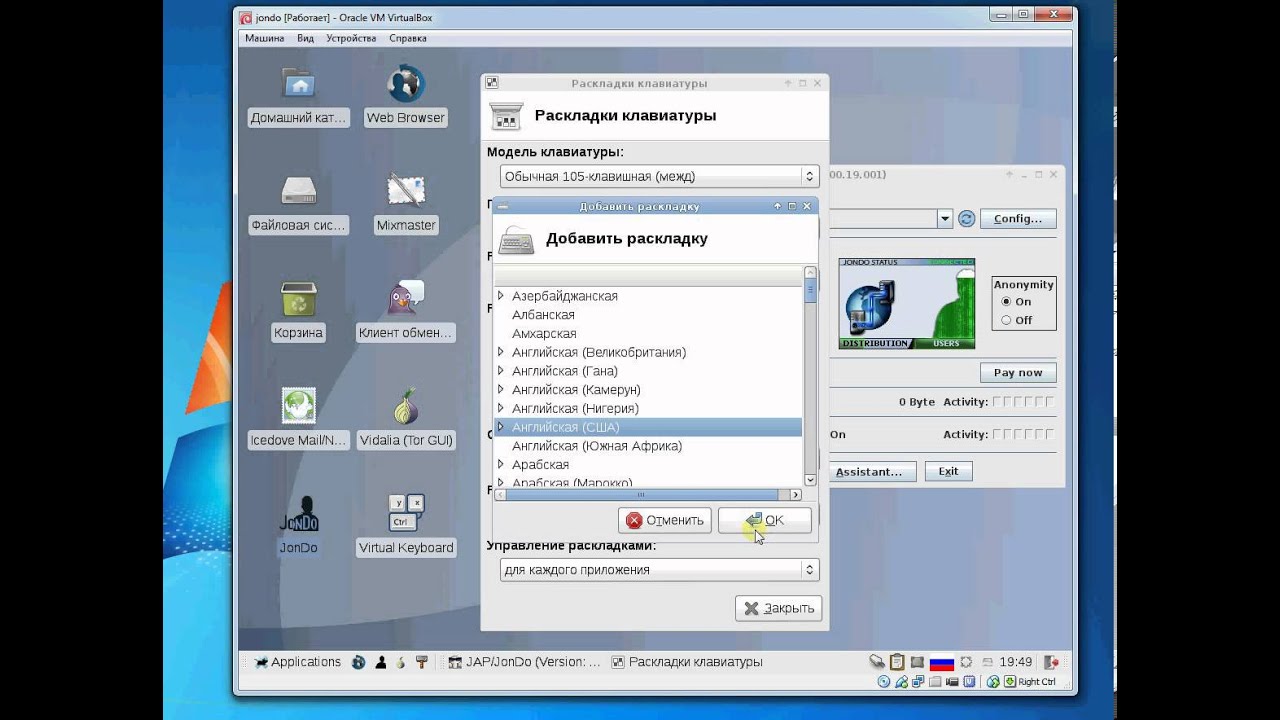Screen dimensions: 1280x720
Task: Open the Вид menu in VirtualBox
Action: tap(305, 38)
